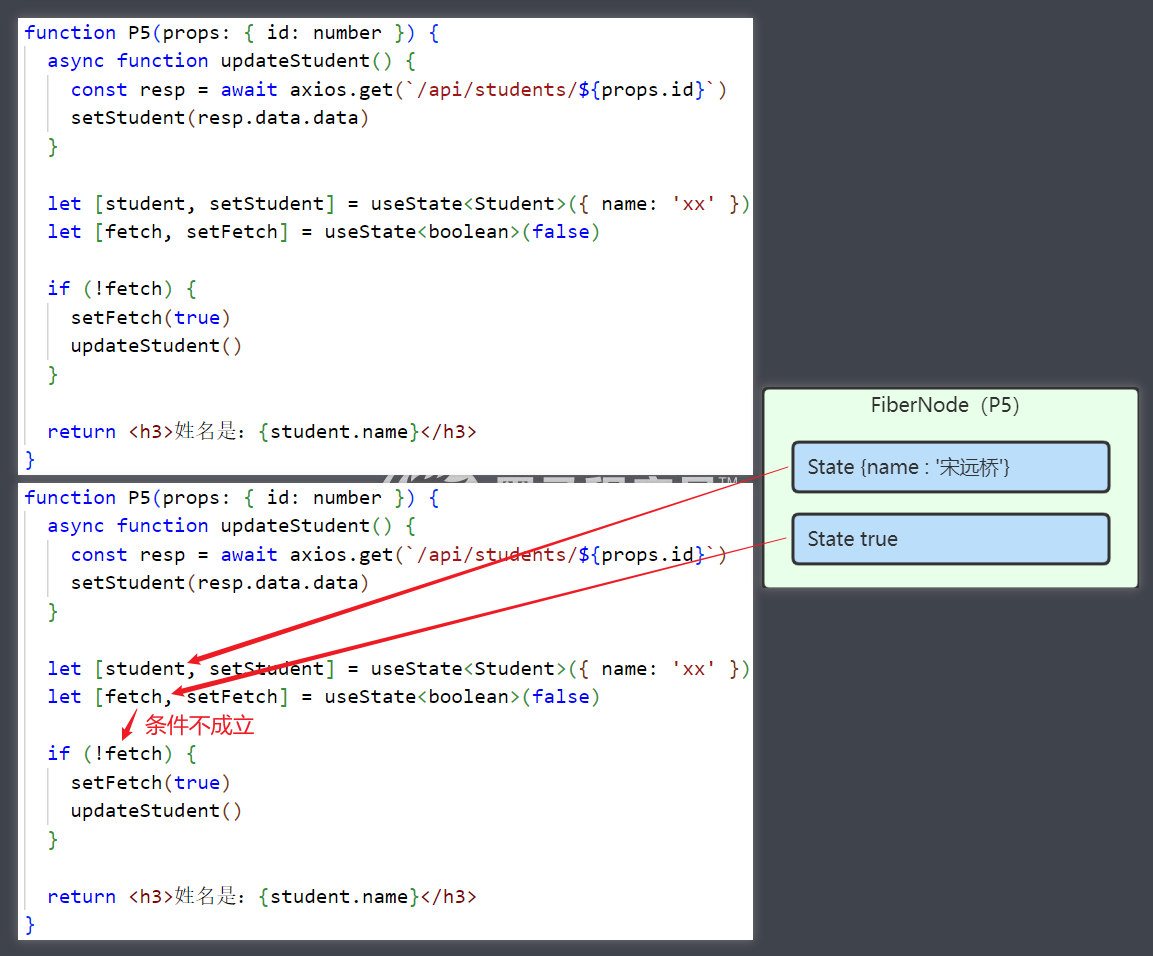
Task: Click function P5 declaration in the top block
Action: [86, 33]
